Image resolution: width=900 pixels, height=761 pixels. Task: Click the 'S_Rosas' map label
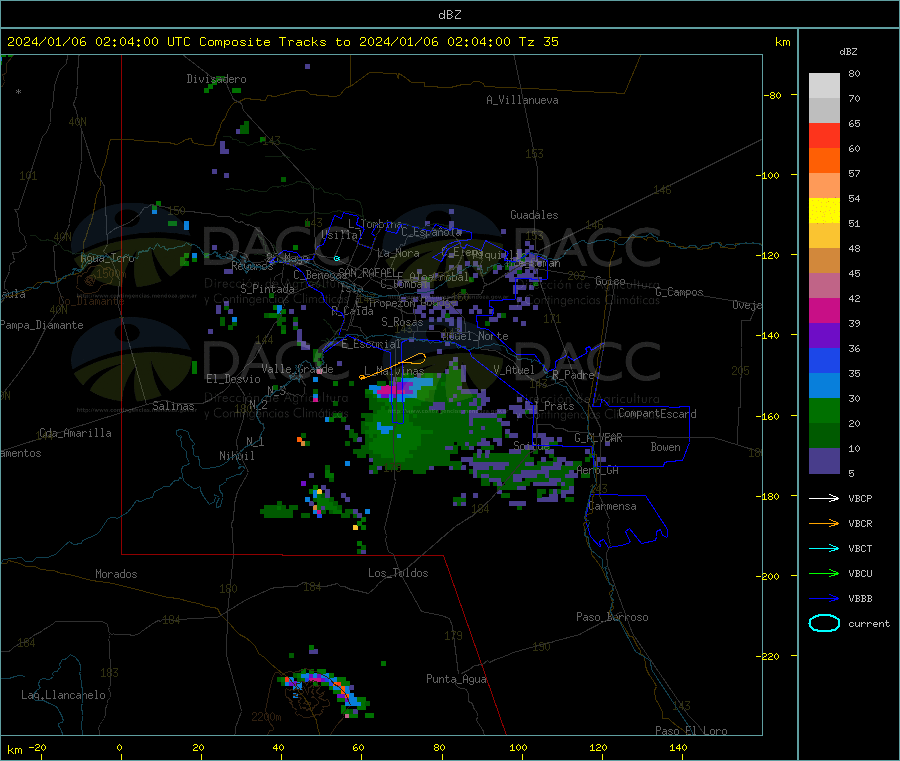tap(402, 323)
